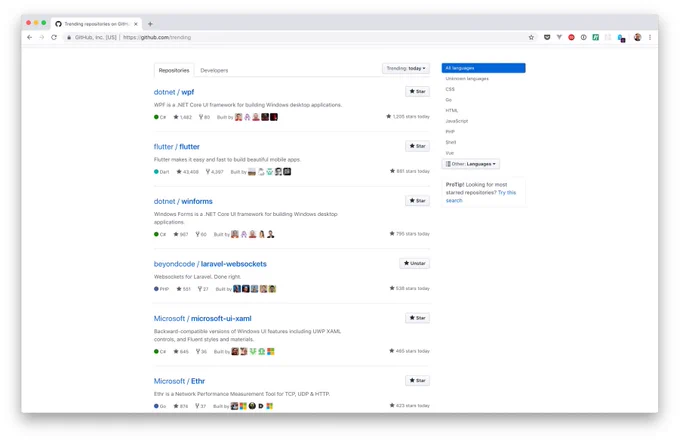Open the Trending: today dropdown
Screen dimensions: 680x441
click(405, 69)
